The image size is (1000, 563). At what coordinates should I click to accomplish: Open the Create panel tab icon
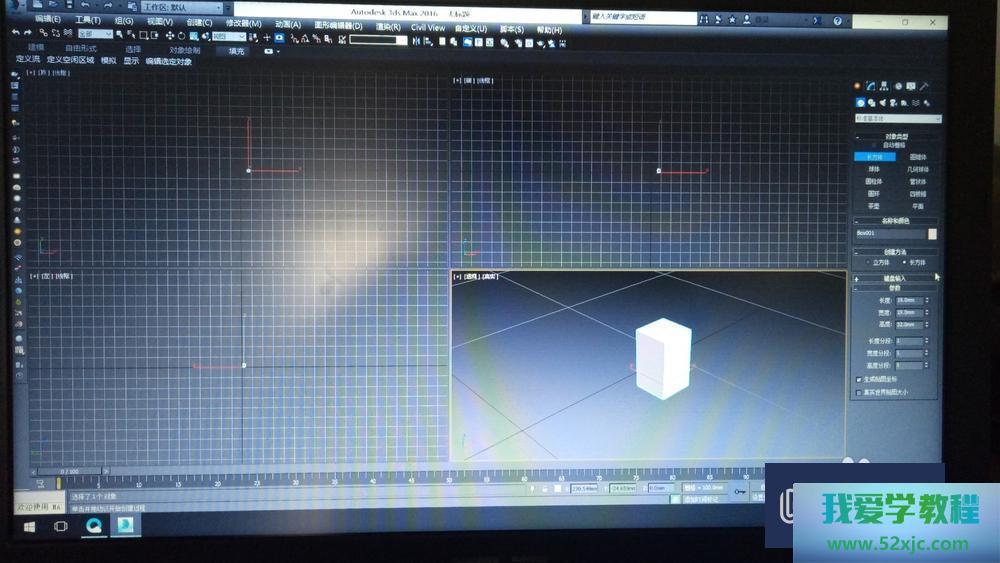[858, 85]
